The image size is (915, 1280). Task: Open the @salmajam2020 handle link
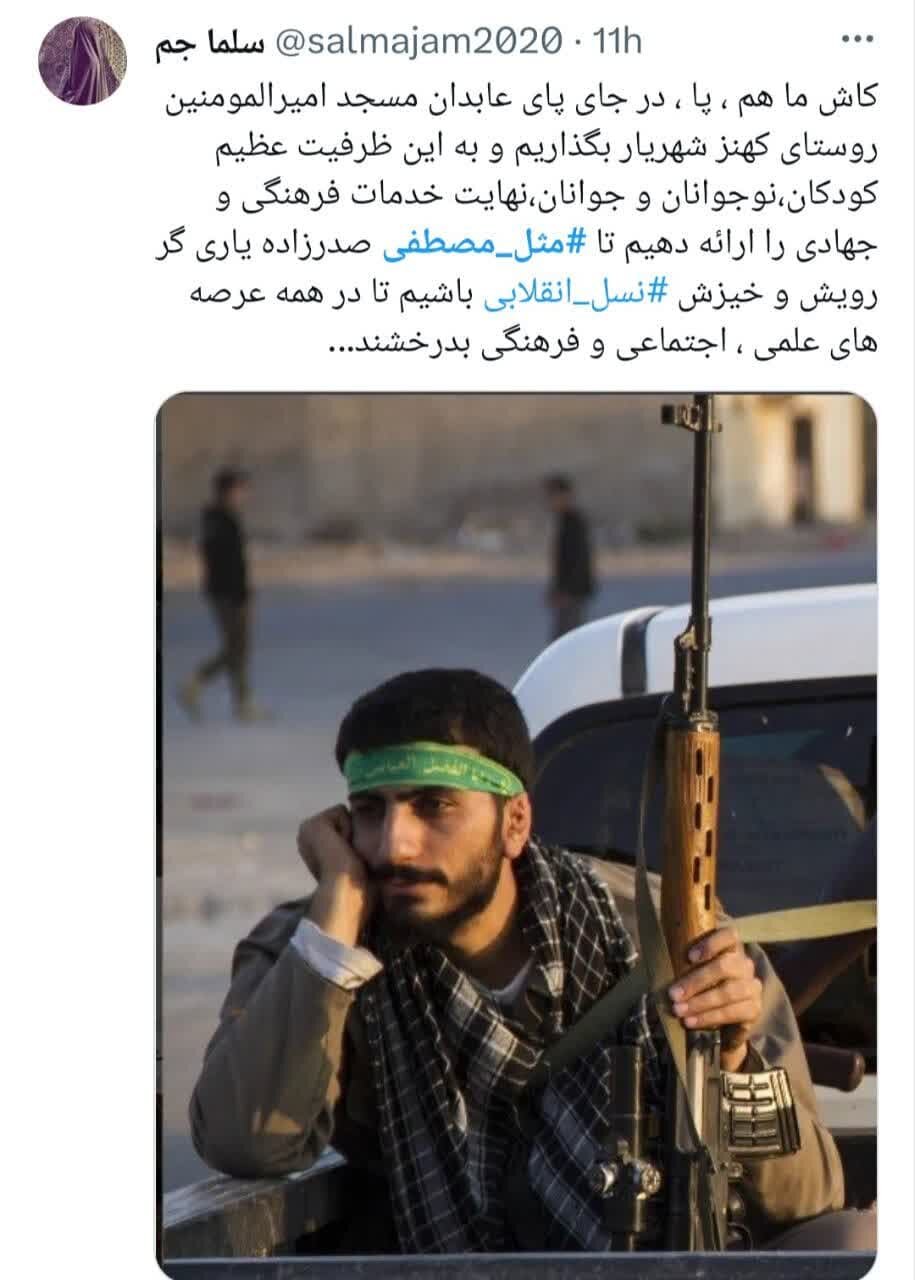417,42
